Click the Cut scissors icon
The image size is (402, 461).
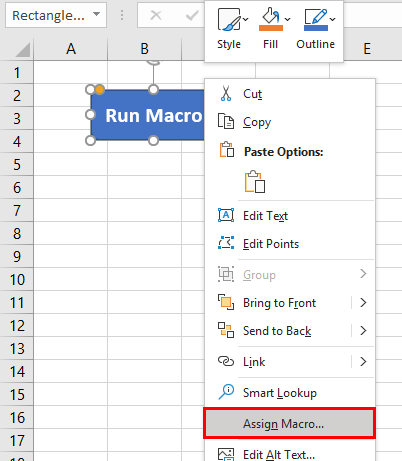point(226,94)
